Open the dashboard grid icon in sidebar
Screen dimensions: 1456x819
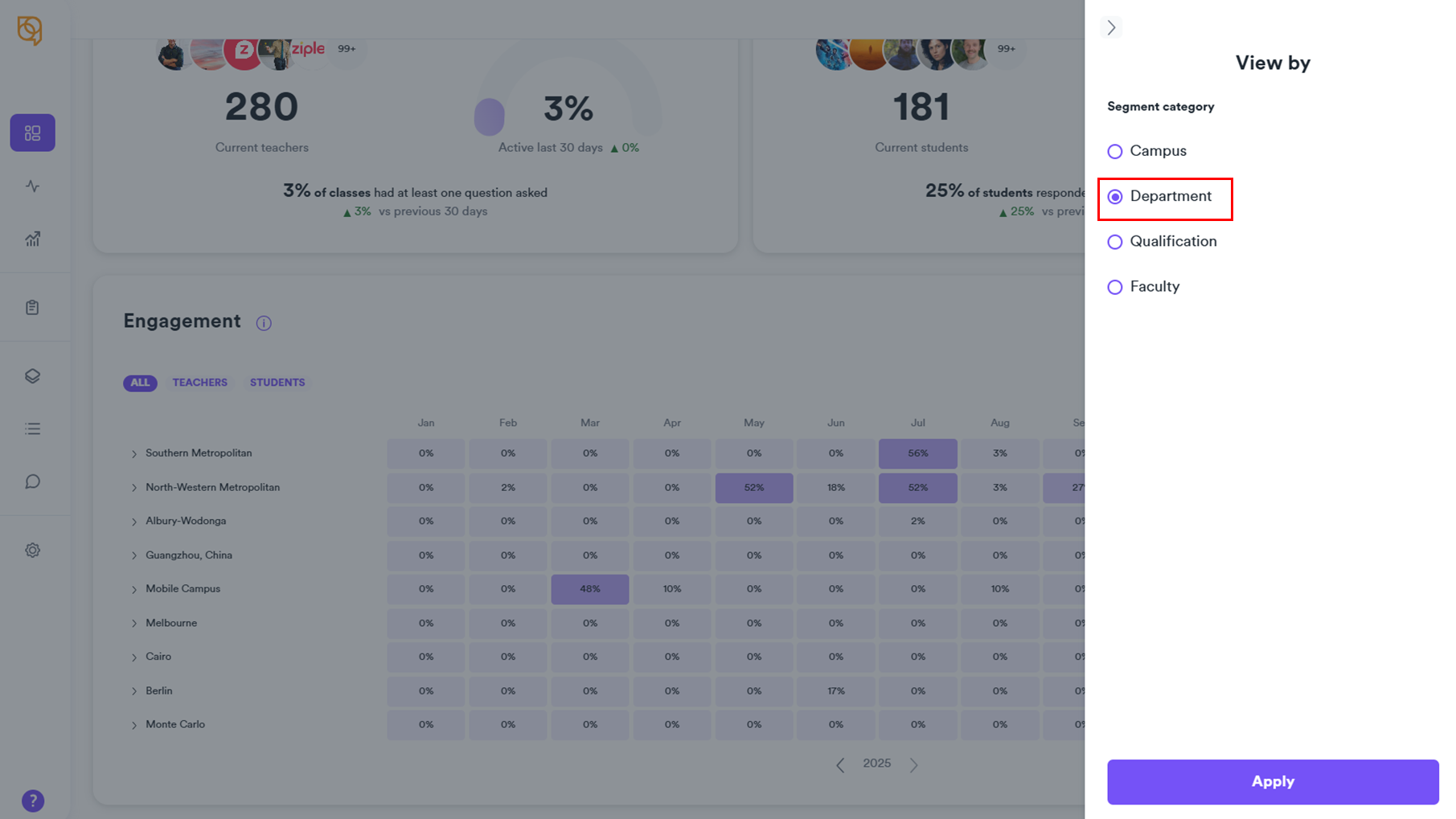coord(32,133)
